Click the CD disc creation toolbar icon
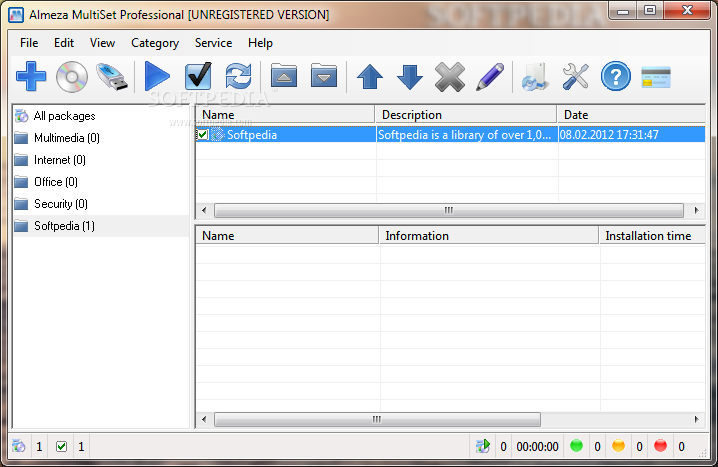The width and height of the screenshot is (718, 467). [x=71, y=76]
